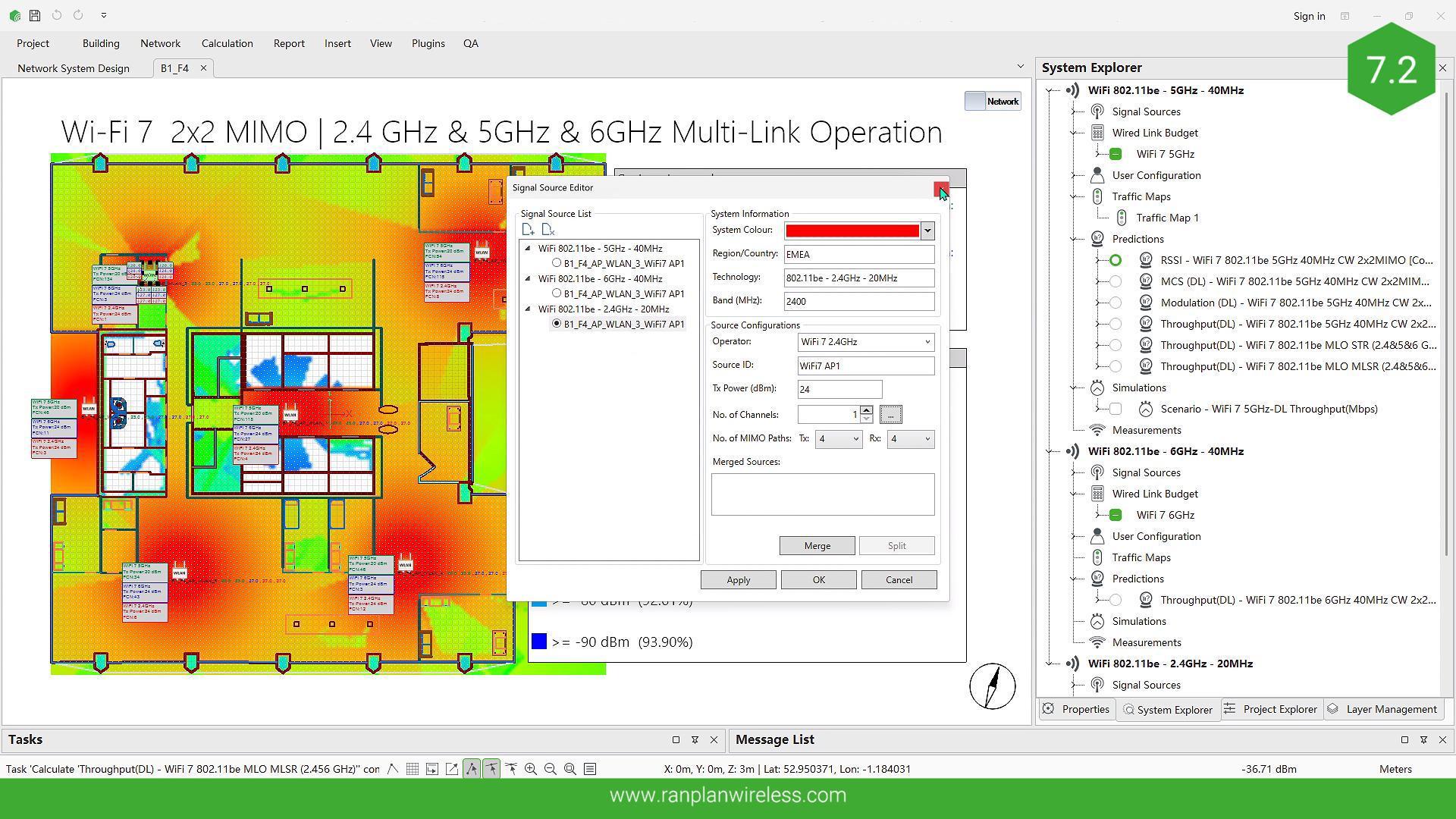Image resolution: width=1456 pixels, height=819 pixels.
Task: Click OK in Signal Source Editor
Action: [x=819, y=580]
